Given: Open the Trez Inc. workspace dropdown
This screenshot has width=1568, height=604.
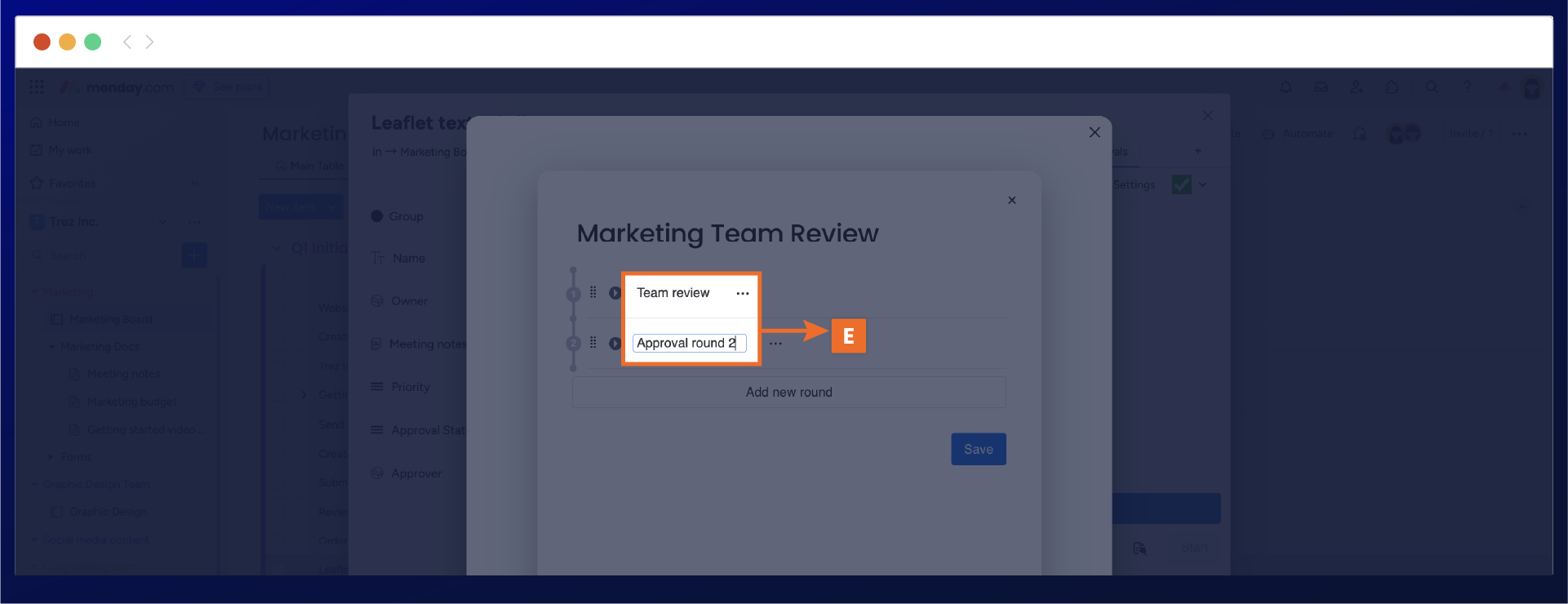Looking at the screenshot, I should (x=162, y=222).
